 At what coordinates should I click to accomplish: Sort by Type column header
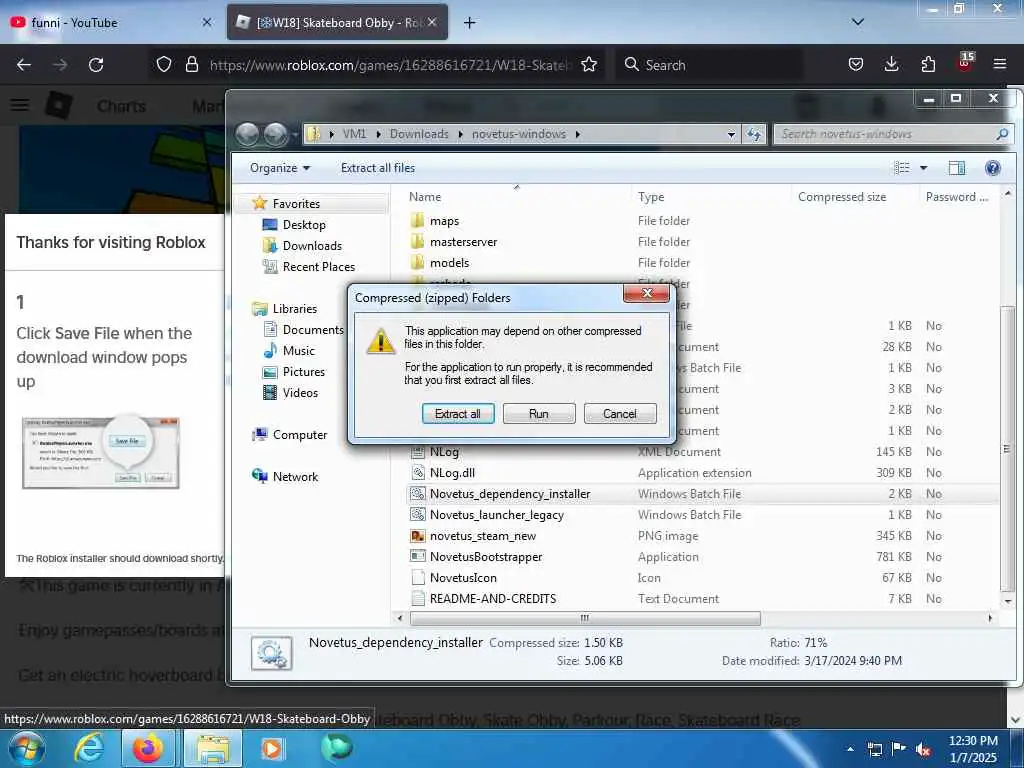coord(650,197)
